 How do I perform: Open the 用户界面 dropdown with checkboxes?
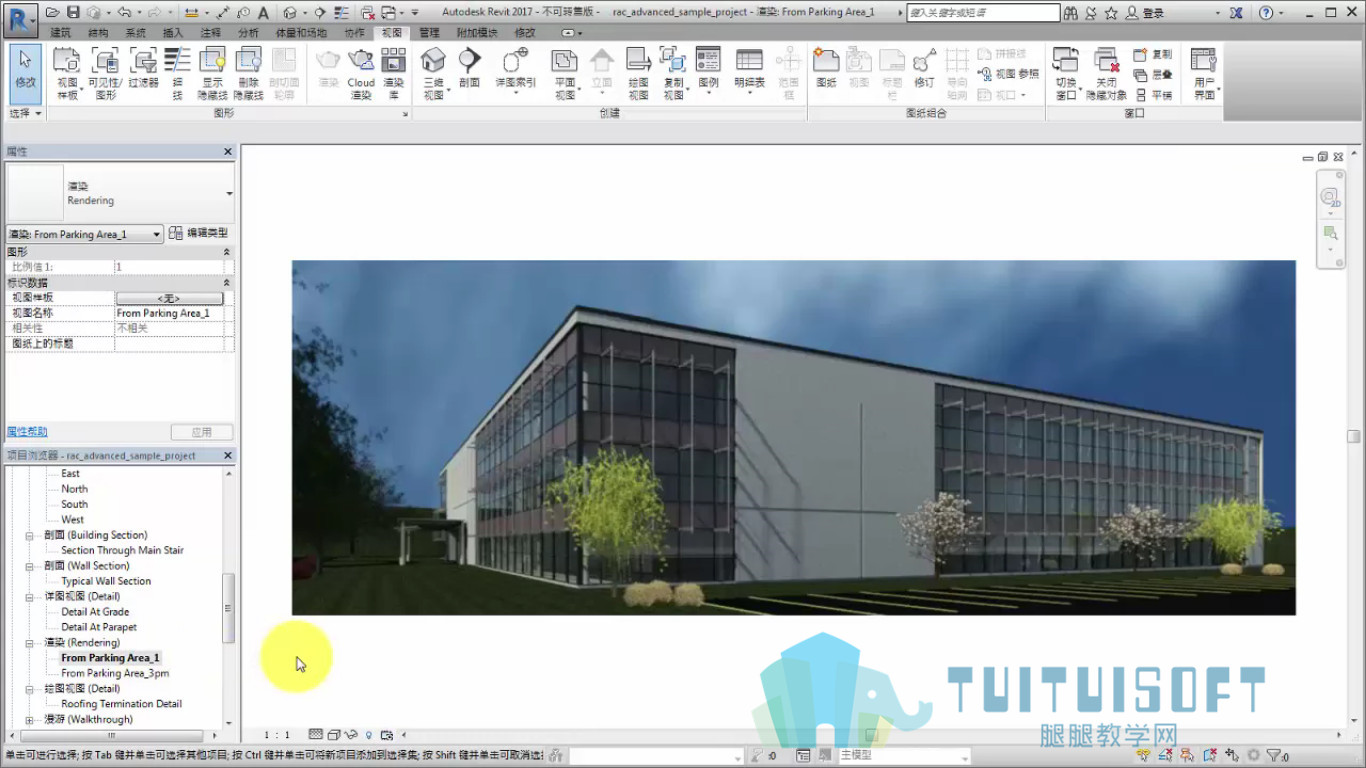point(1204,74)
